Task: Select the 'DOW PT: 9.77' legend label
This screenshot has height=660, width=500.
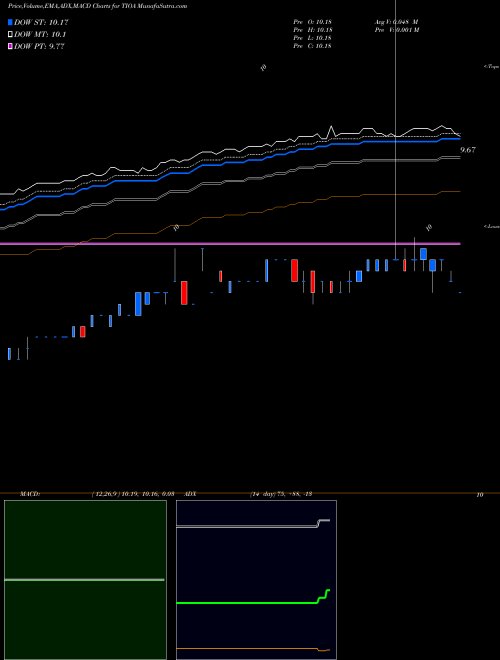Action: pyautogui.click(x=39, y=46)
